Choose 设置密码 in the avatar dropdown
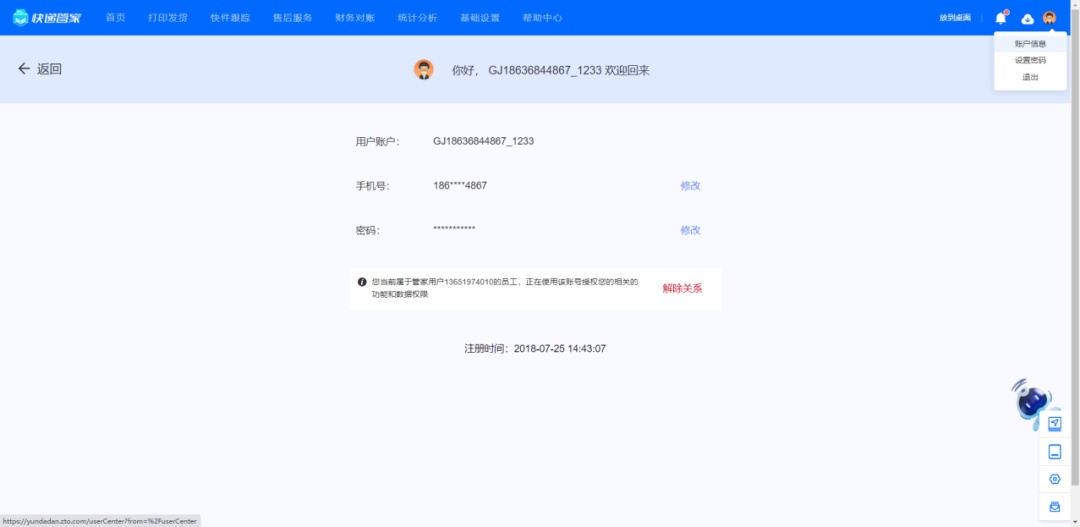The height and width of the screenshot is (527, 1080). 1030,60
